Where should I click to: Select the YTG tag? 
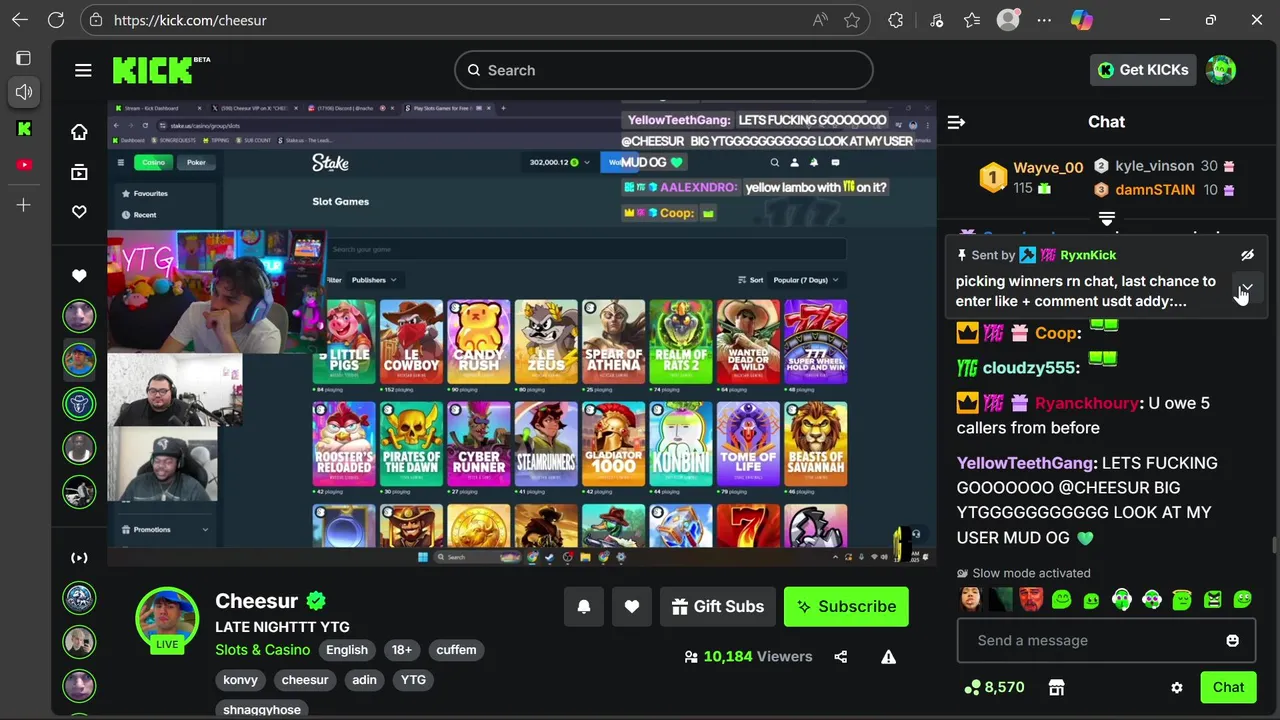pyautogui.click(x=413, y=680)
